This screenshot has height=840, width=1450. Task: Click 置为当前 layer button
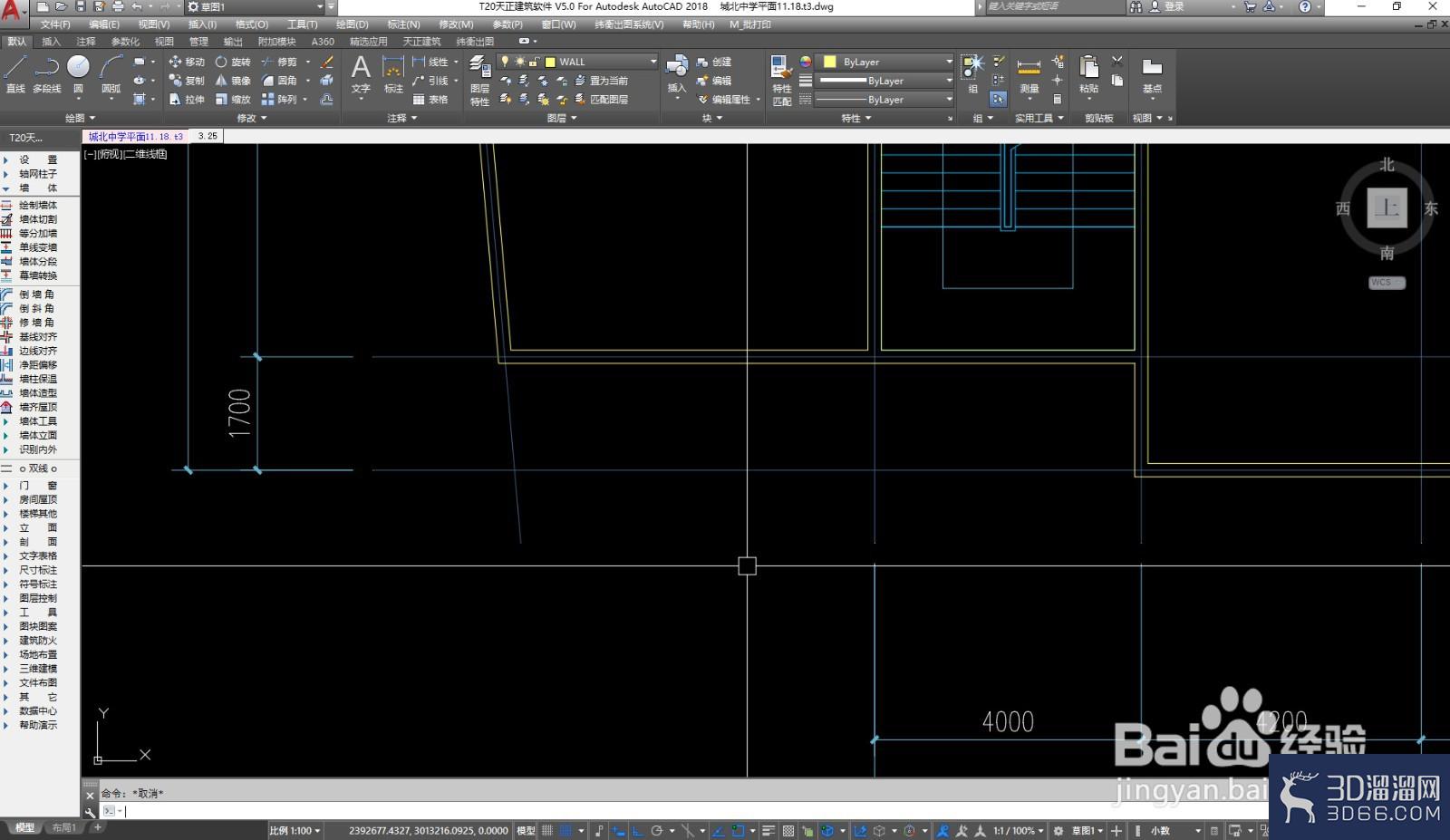click(601, 81)
